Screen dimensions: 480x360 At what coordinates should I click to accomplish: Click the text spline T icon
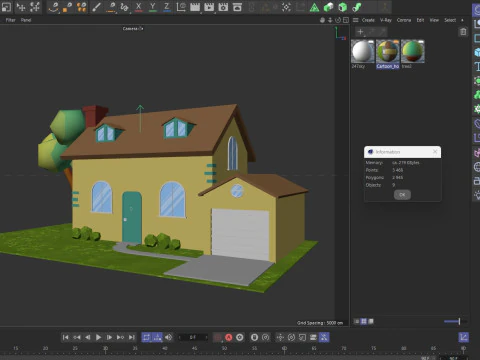click(x=477, y=66)
